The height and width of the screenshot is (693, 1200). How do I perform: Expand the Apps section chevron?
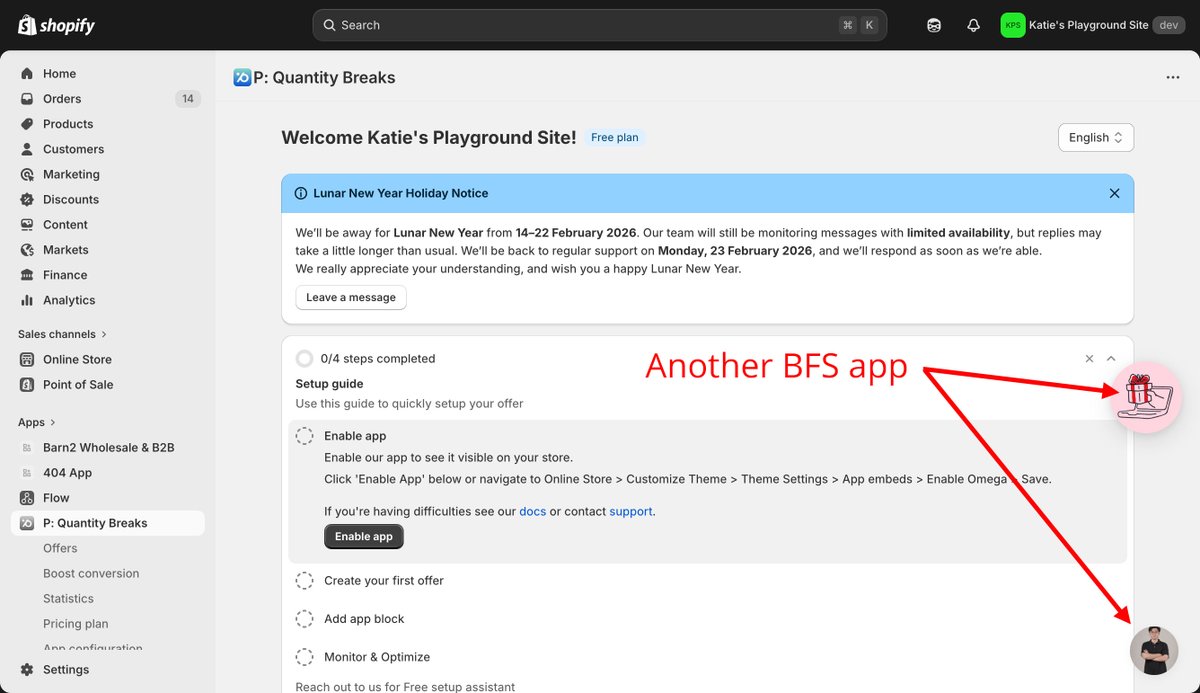pyautogui.click(x=53, y=423)
